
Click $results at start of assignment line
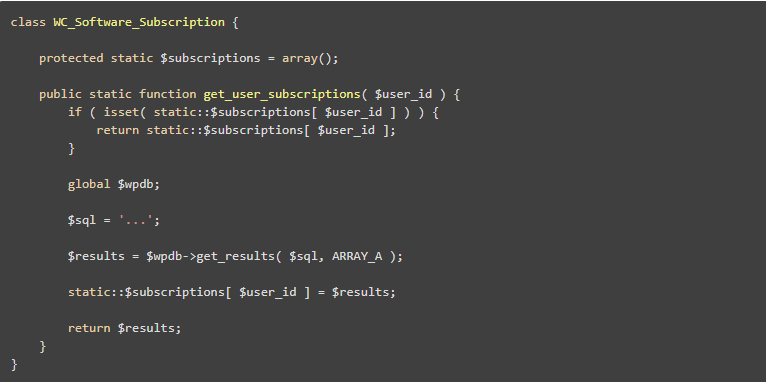tap(96, 256)
